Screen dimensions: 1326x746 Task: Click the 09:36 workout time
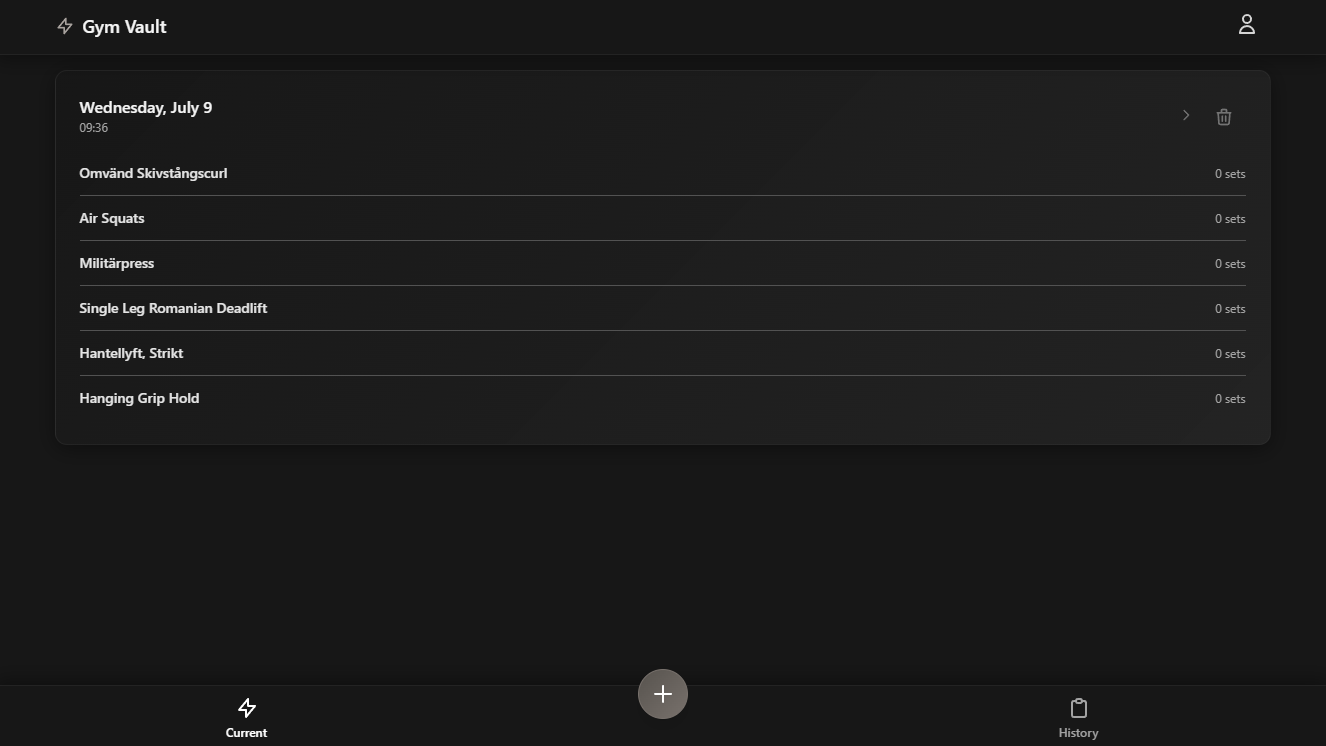93,128
